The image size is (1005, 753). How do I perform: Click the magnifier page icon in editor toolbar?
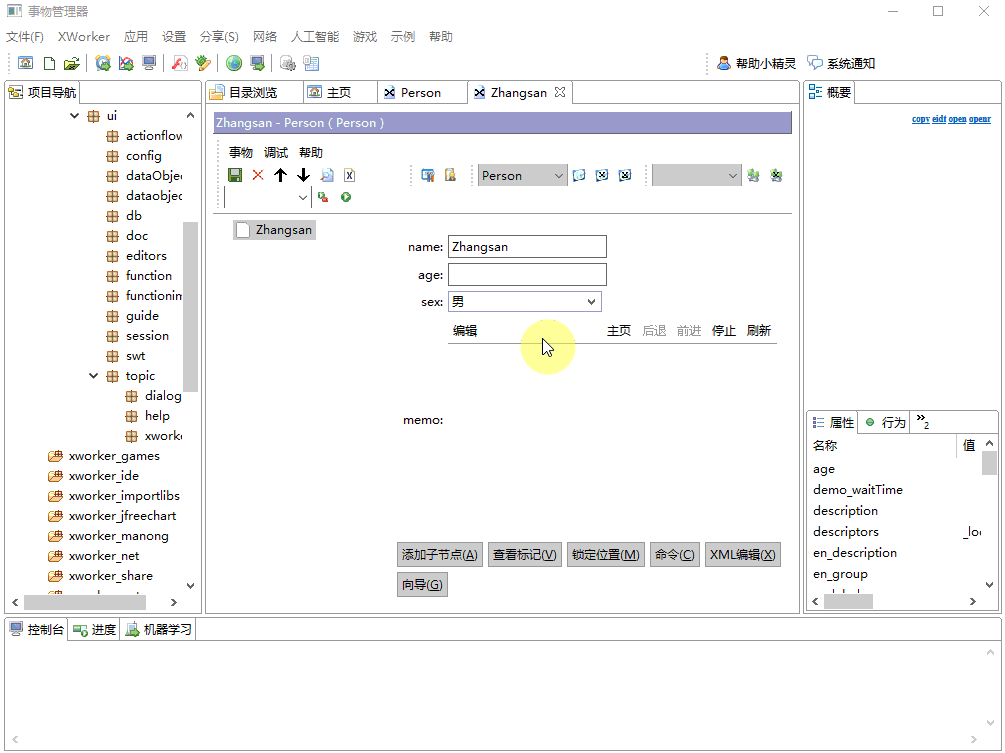click(327, 175)
